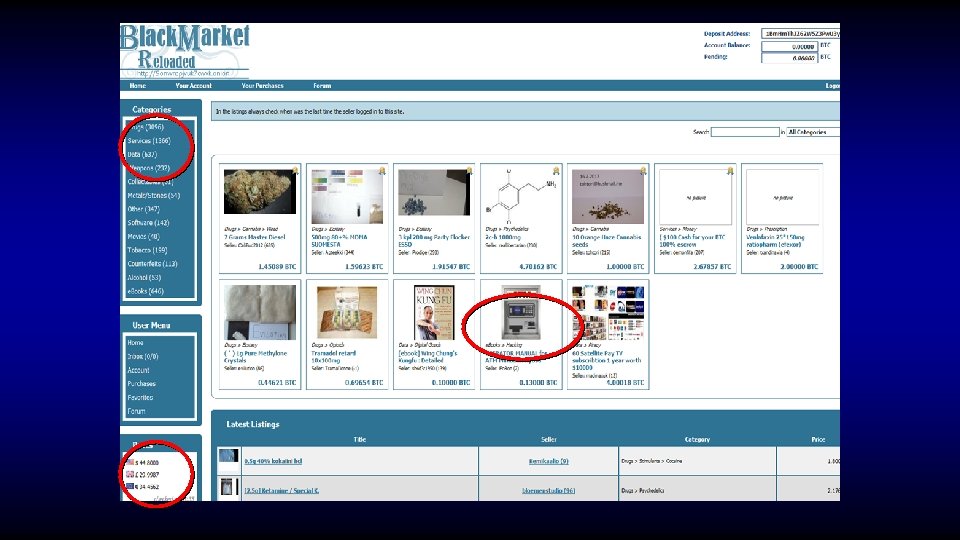Open the Party Flocker listing photo
Image resolution: width=960 pixels, height=540 pixels.
tap(434, 193)
